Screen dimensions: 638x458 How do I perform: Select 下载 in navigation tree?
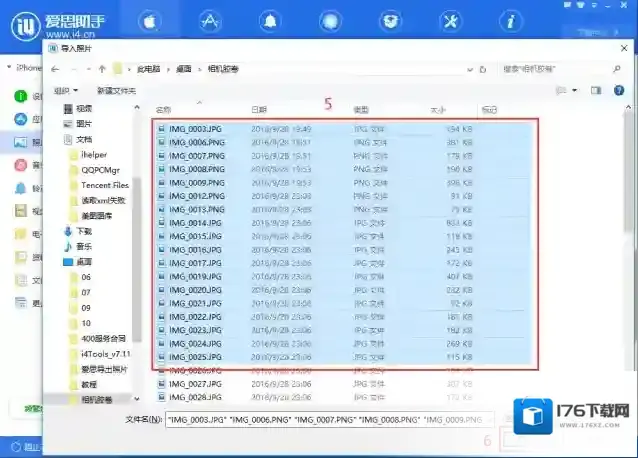pos(78,231)
